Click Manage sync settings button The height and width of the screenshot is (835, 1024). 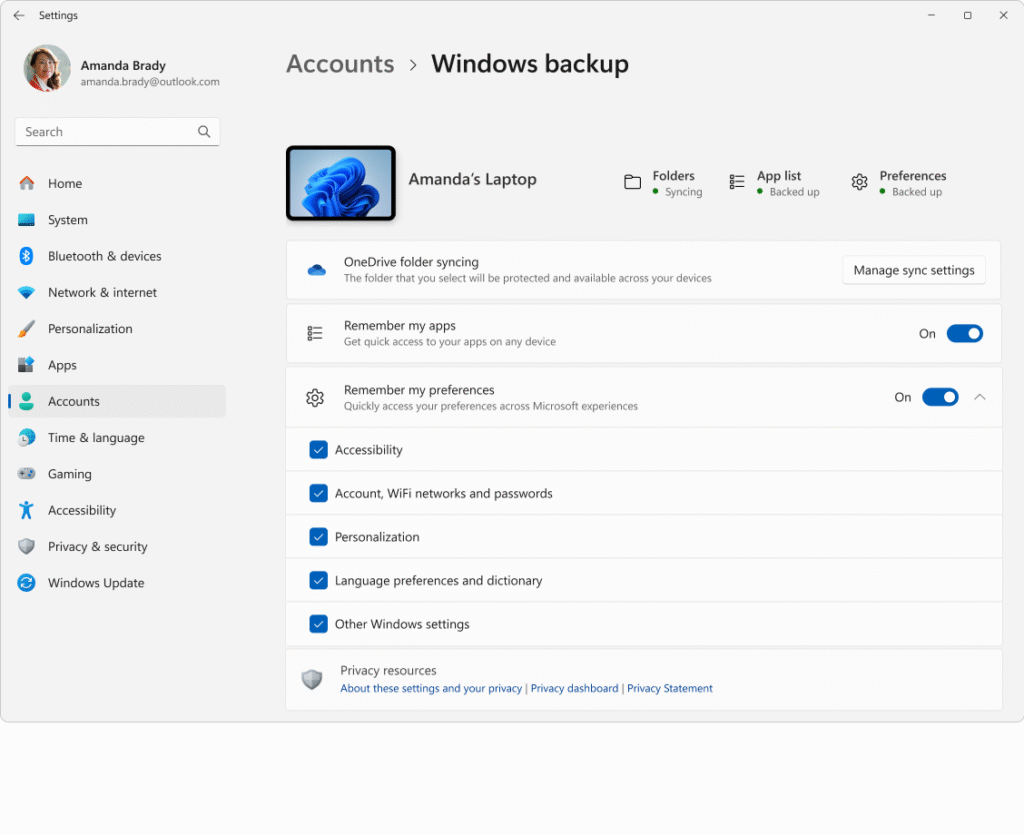(x=913, y=270)
